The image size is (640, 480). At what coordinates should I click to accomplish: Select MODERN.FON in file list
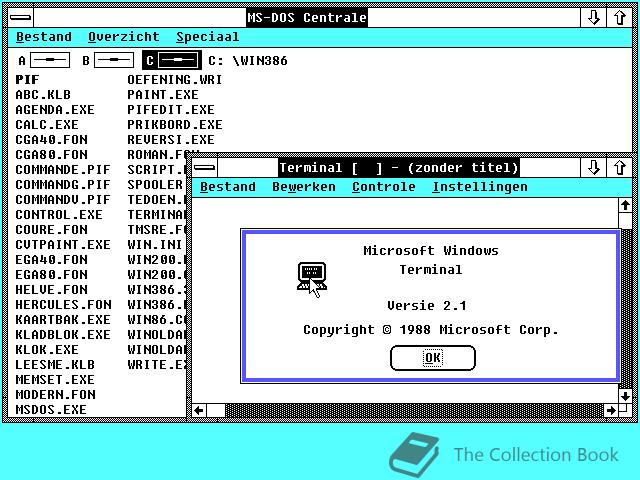(x=56, y=395)
